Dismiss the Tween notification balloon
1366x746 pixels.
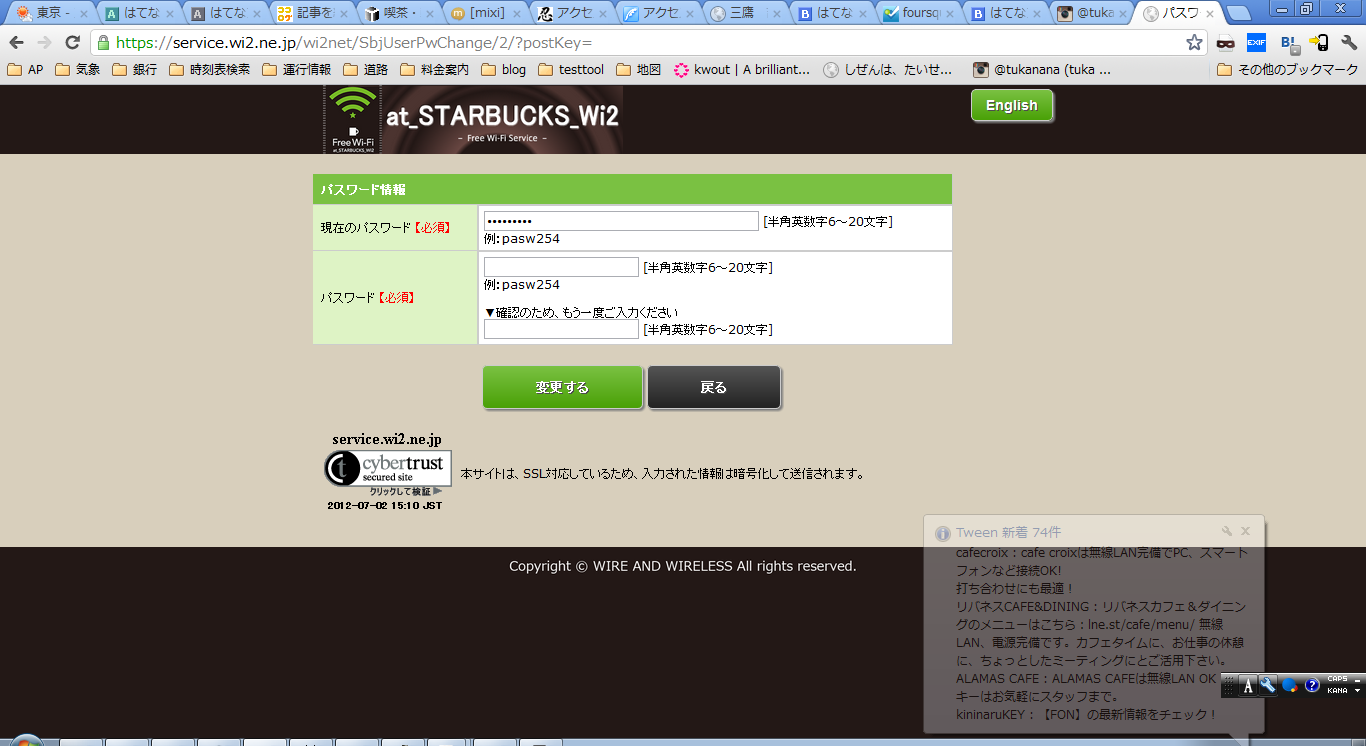(x=1245, y=532)
